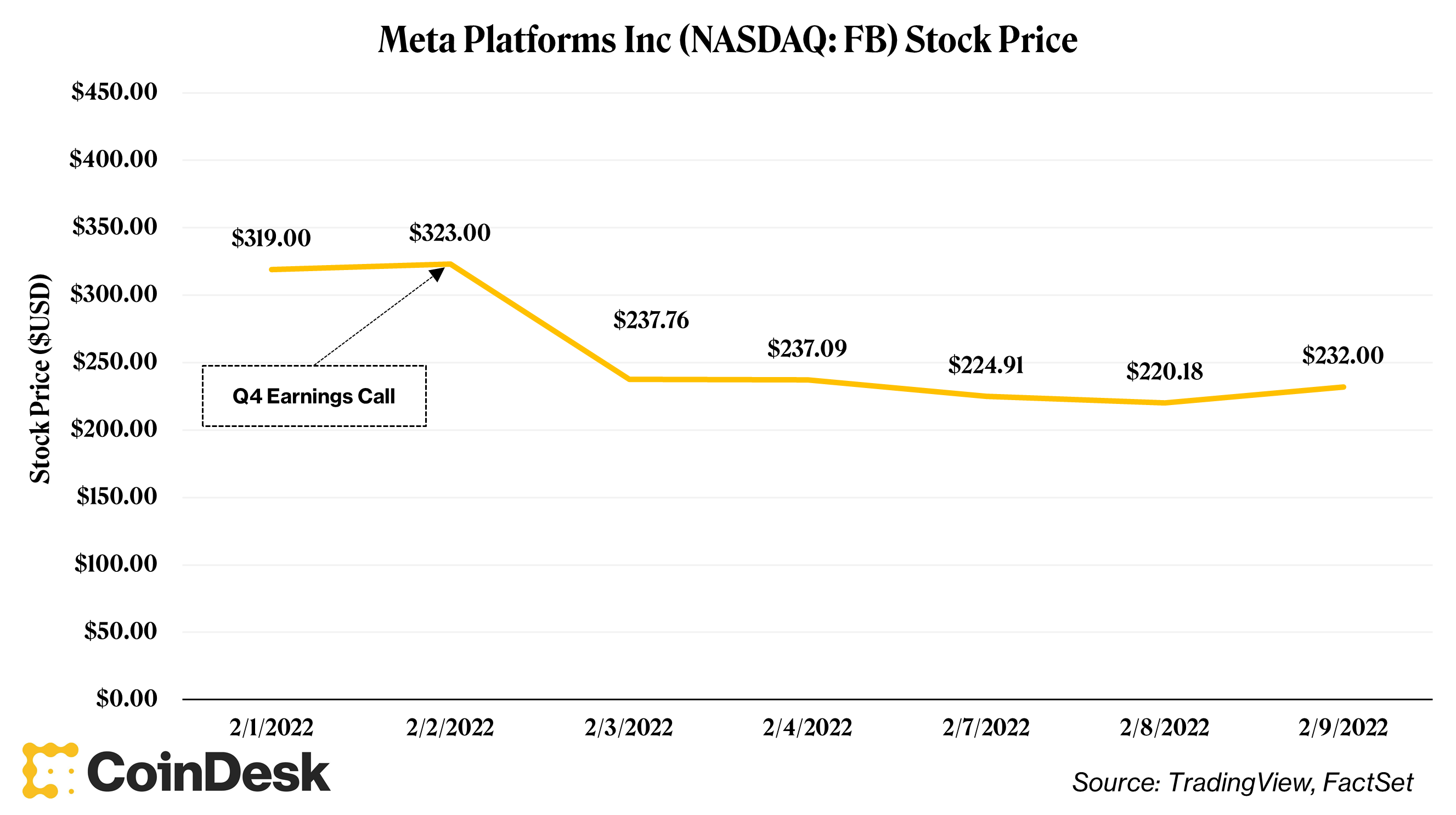
Task: Click the $237.76 data label
Action: (651, 320)
